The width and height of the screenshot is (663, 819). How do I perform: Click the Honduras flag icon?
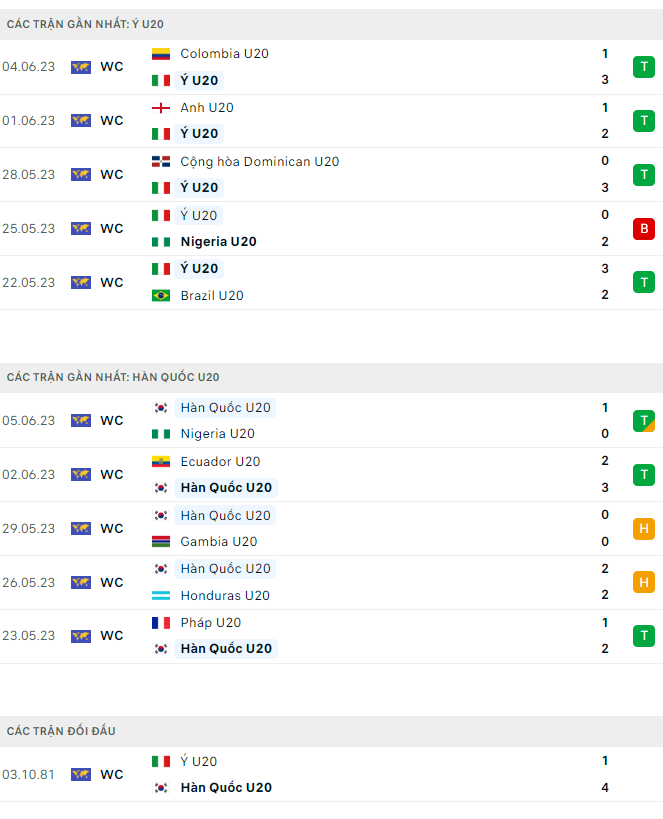click(x=160, y=596)
